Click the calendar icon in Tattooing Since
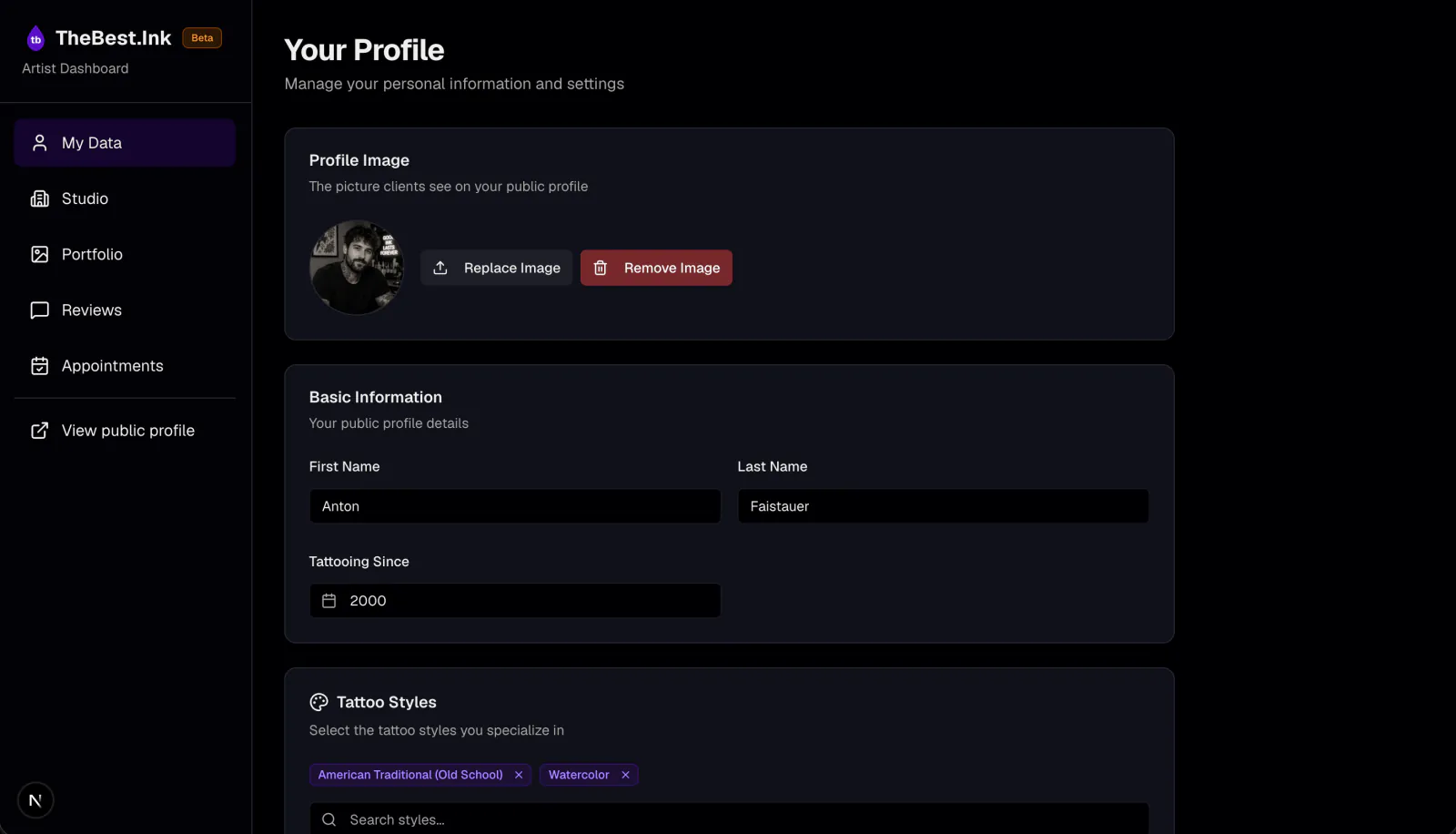 click(329, 601)
